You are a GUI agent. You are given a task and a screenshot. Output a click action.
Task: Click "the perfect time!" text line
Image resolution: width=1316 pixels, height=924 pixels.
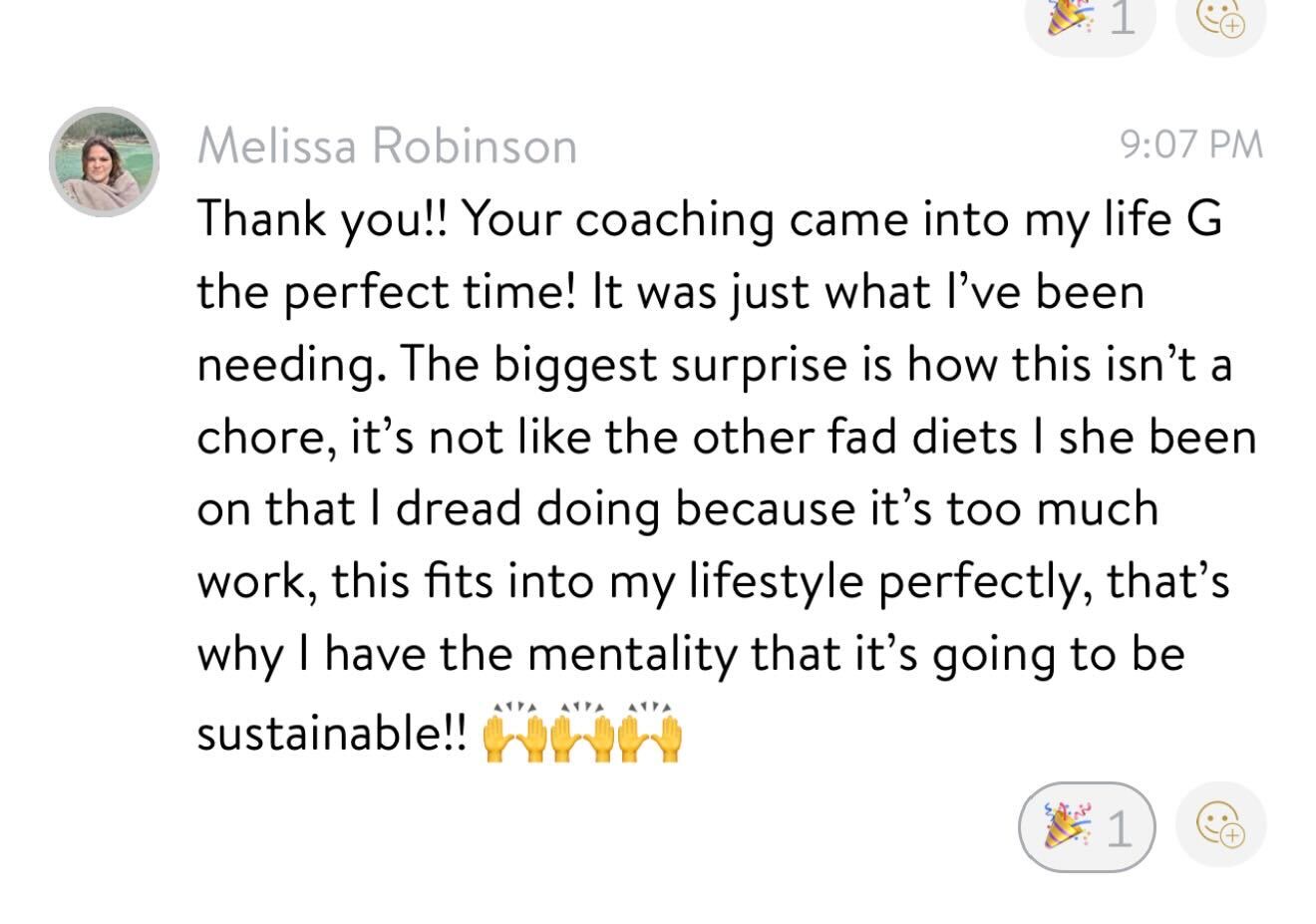388,292
